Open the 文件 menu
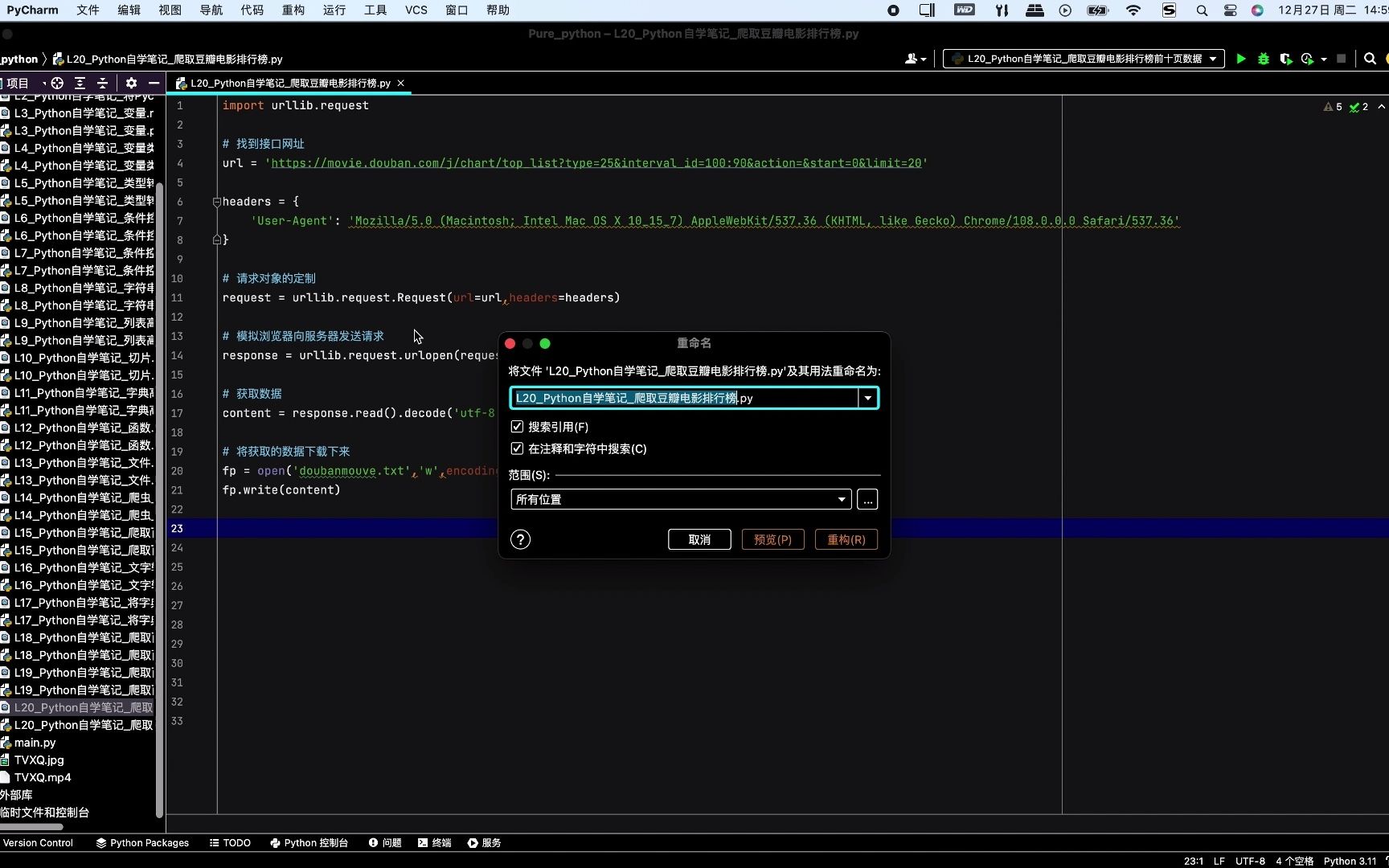This screenshot has width=1389, height=868. click(88, 10)
